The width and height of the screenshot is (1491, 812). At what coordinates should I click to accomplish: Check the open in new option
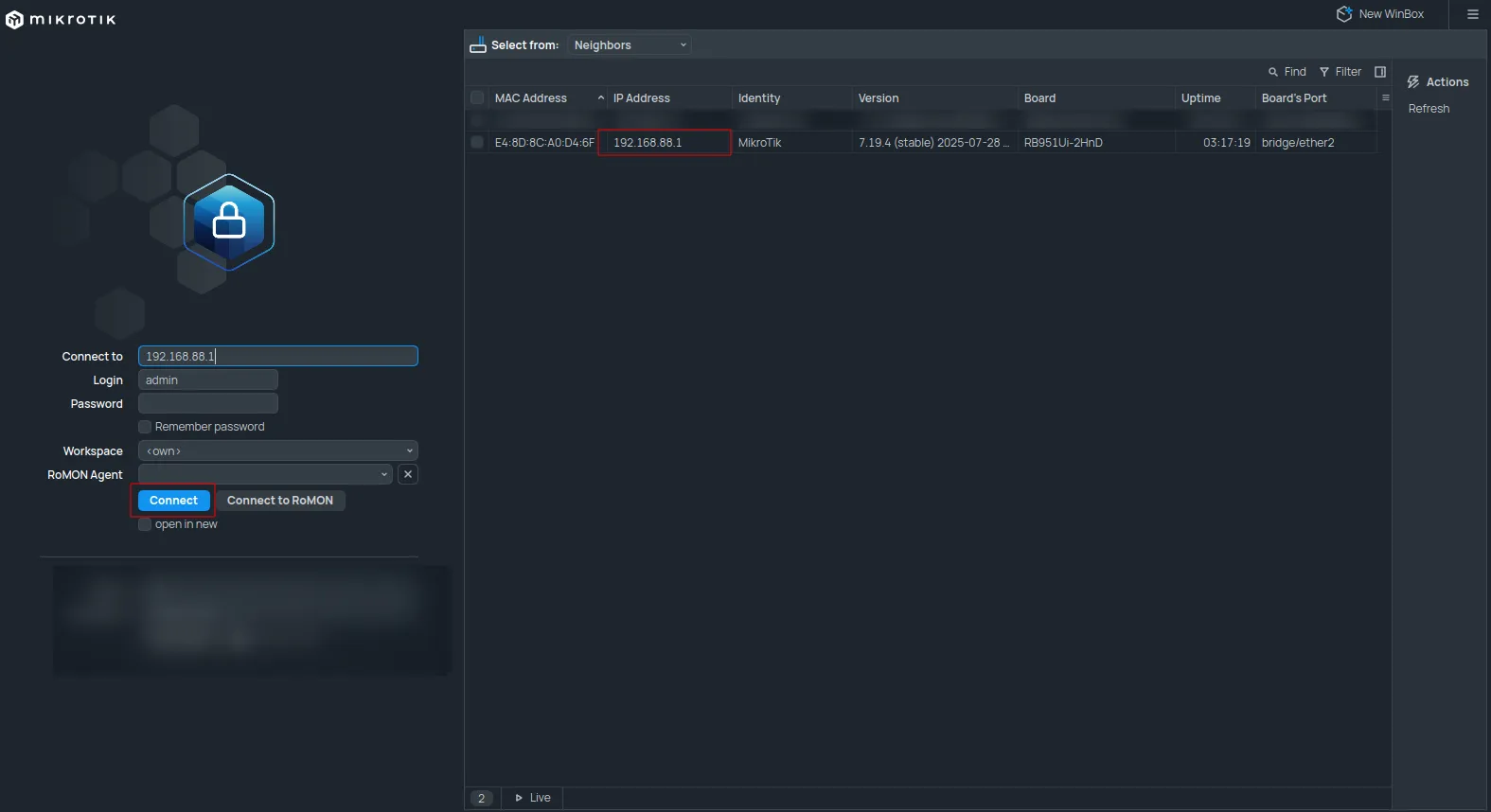click(x=145, y=524)
